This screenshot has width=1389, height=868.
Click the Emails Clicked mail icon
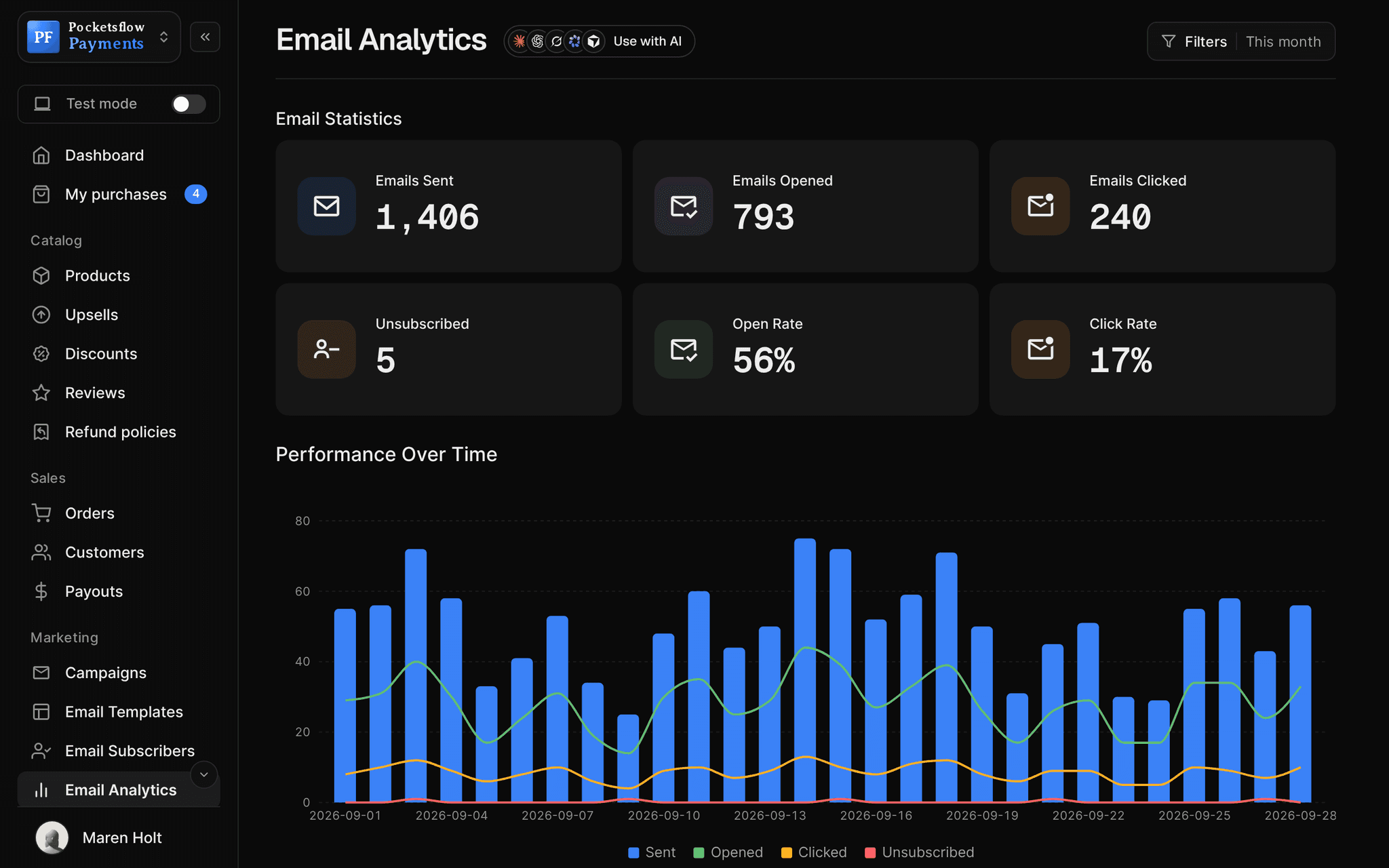[1040, 206]
